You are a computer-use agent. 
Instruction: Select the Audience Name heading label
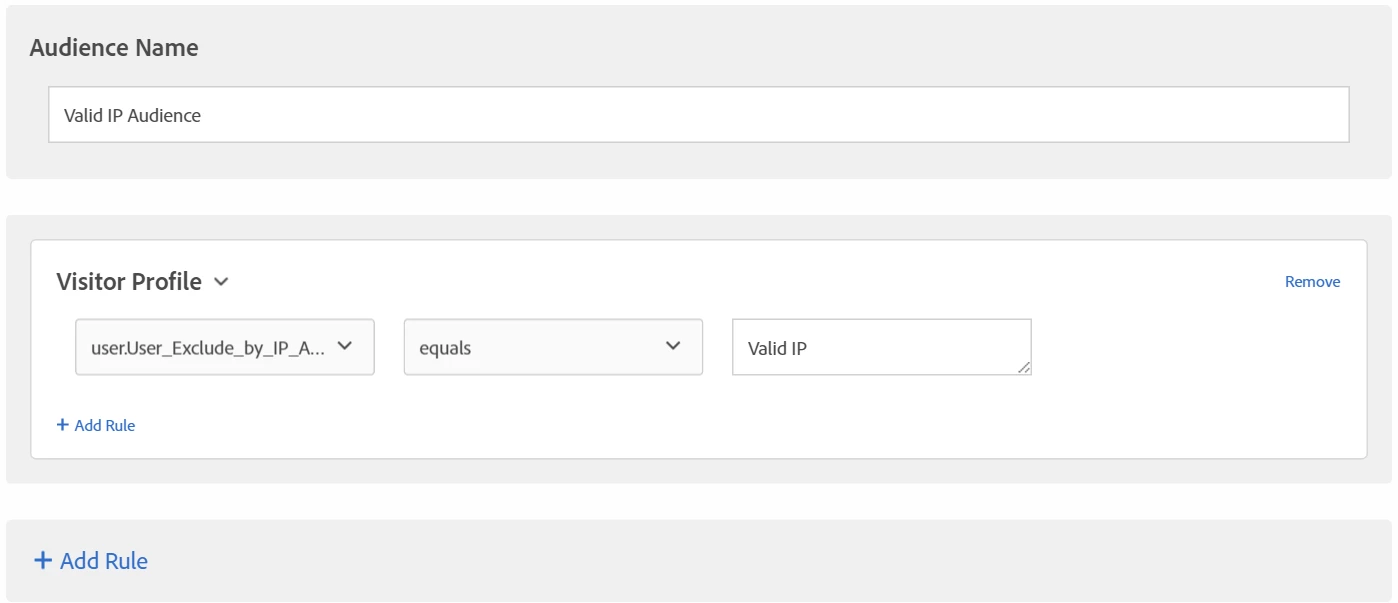tap(114, 48)
